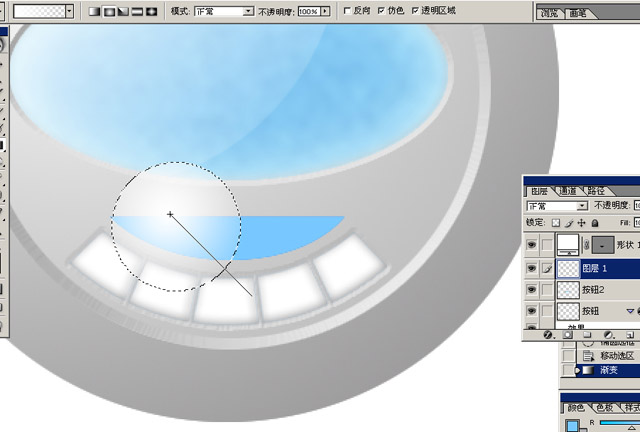
Task: Switch to the 浏览 palette tab
Action: click(550, 13)
